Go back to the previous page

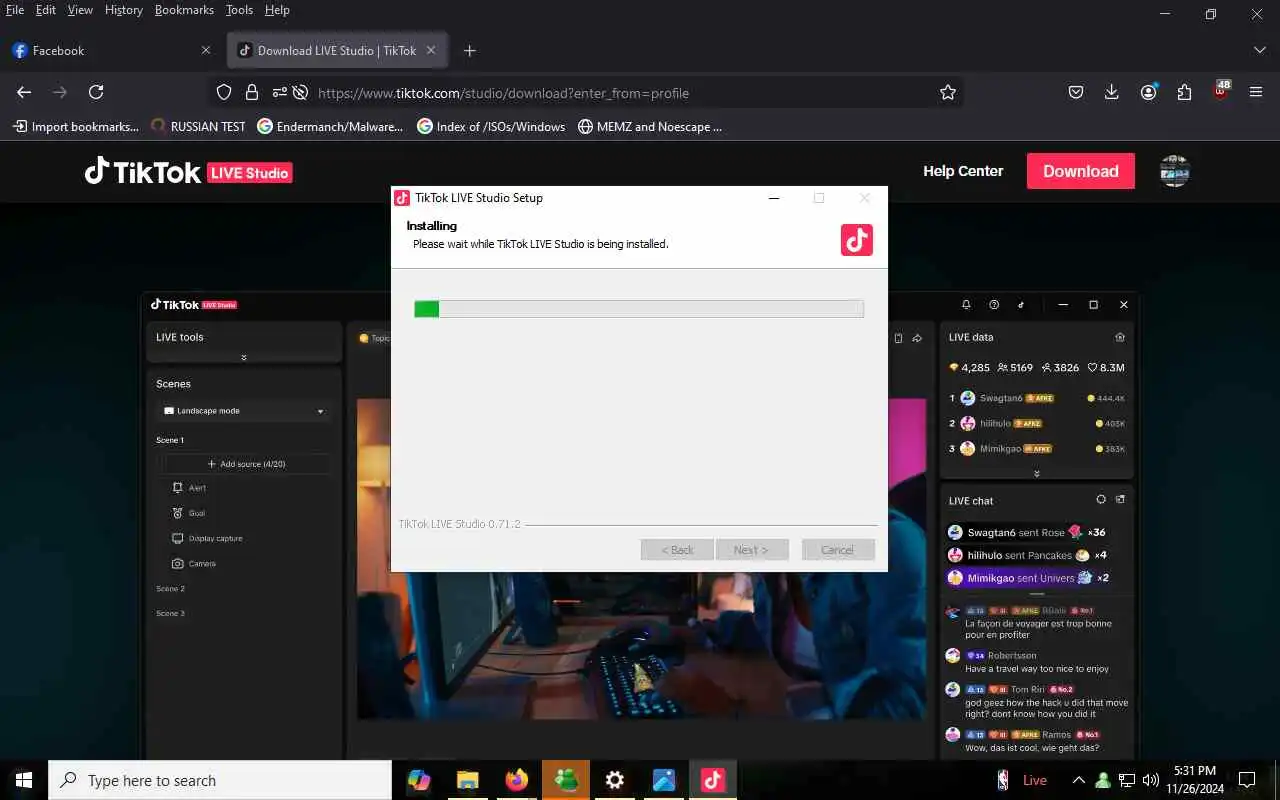[24, 92]
